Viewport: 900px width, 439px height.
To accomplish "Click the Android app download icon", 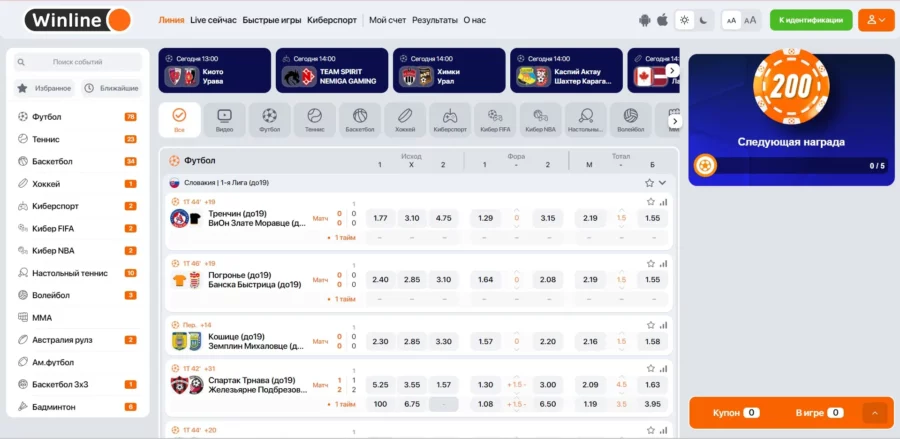I will pos(644,20).
